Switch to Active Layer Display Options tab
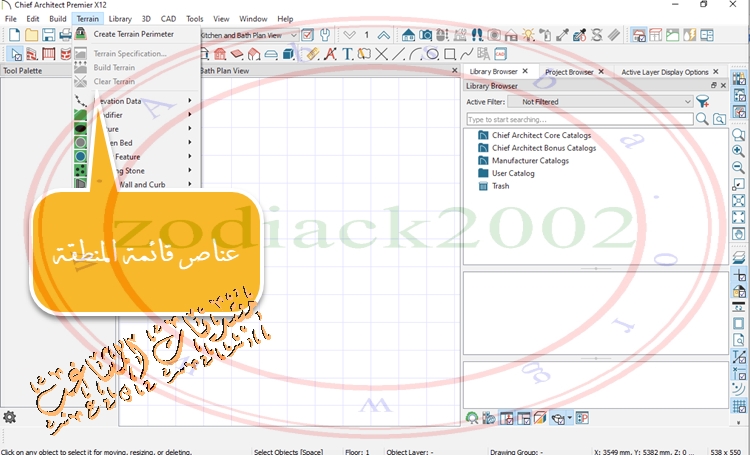The width and height of the screenshot is (750, 455). pyautogui.click(x=664, y=72)
